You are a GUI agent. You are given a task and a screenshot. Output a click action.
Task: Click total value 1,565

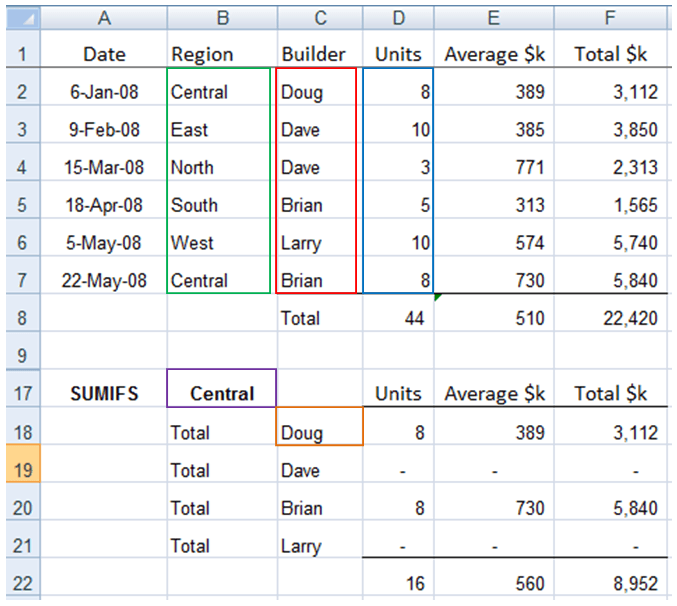[x=610, y=199]
